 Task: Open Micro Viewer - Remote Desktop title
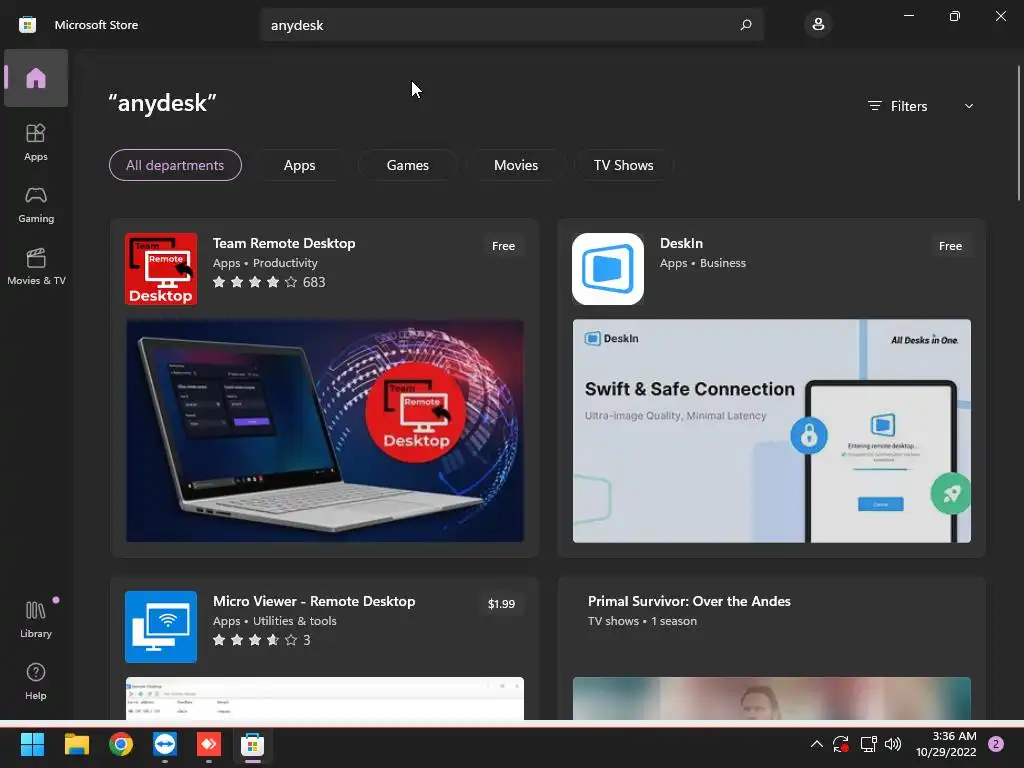tap(314, 601)
